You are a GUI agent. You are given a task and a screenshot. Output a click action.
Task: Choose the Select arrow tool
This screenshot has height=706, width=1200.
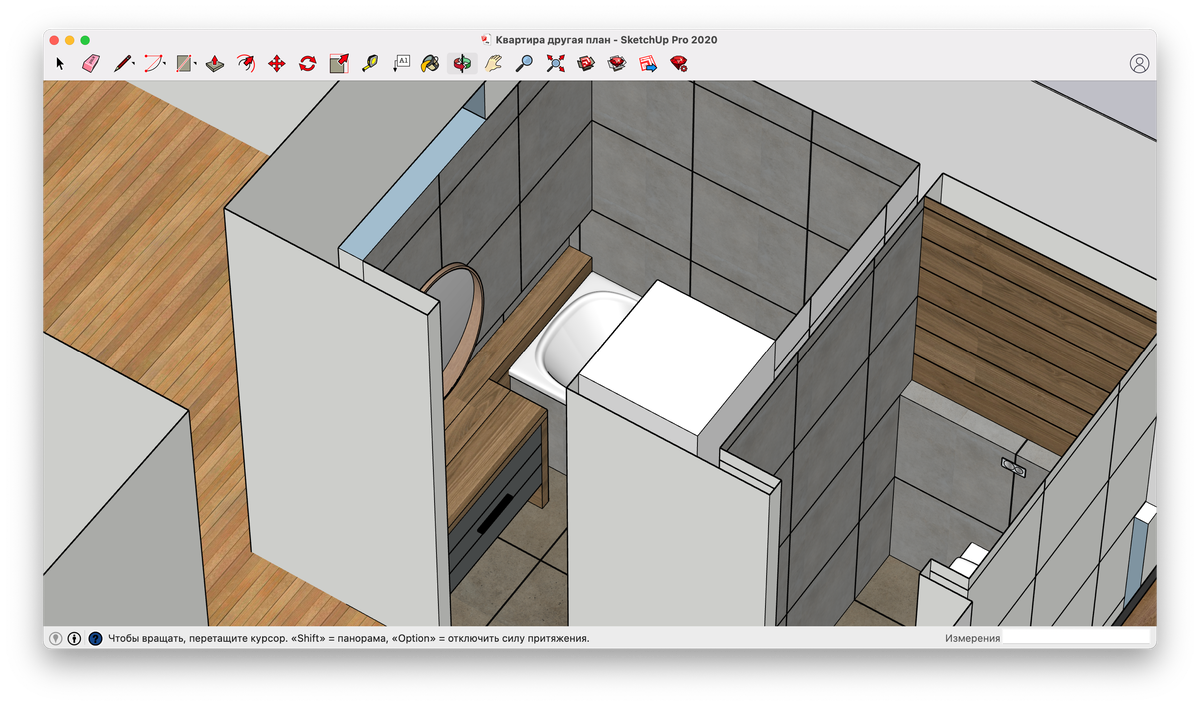point(60,63)
